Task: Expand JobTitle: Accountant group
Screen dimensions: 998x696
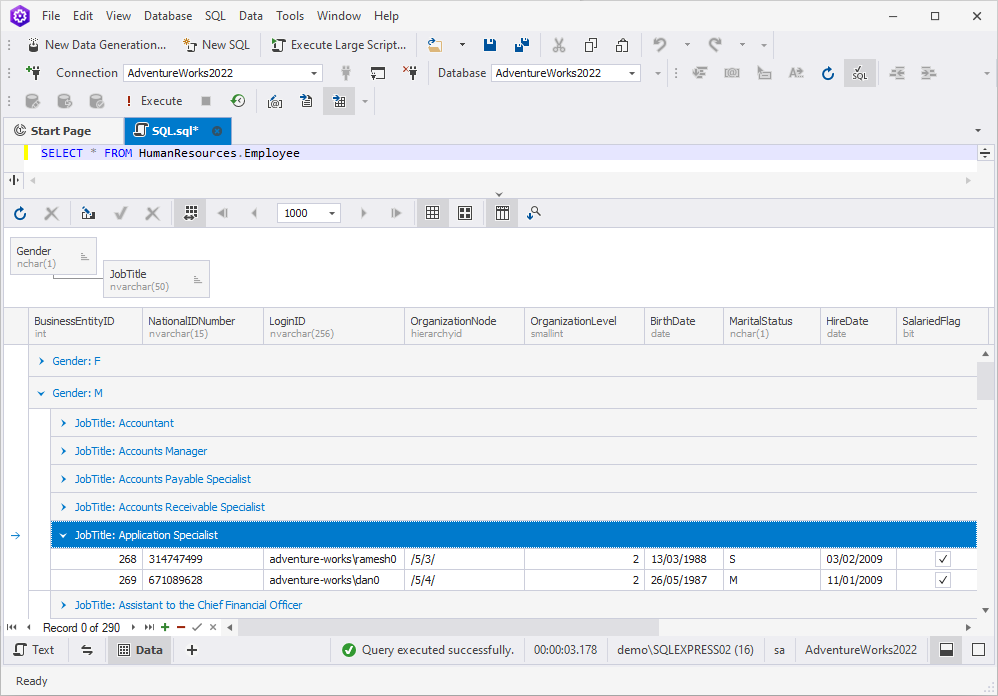Action: 64,423
